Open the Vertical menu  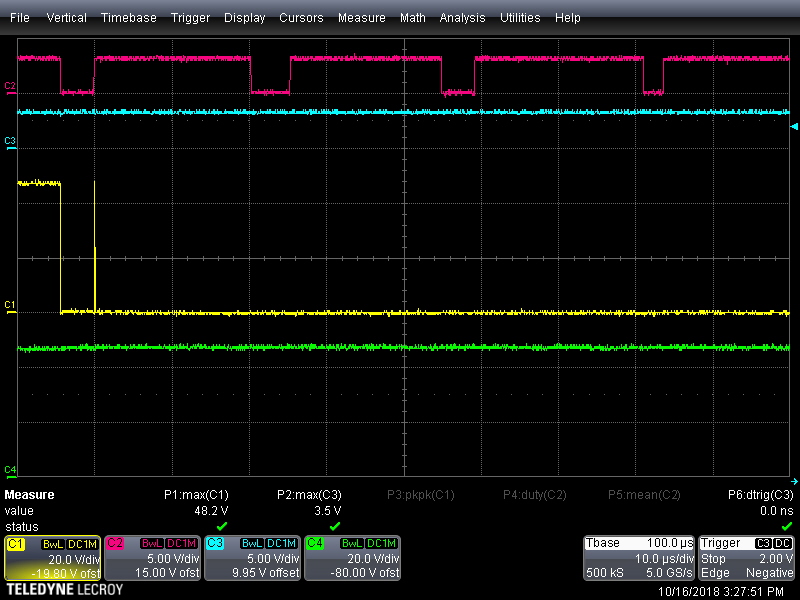[x=66, y=17]
